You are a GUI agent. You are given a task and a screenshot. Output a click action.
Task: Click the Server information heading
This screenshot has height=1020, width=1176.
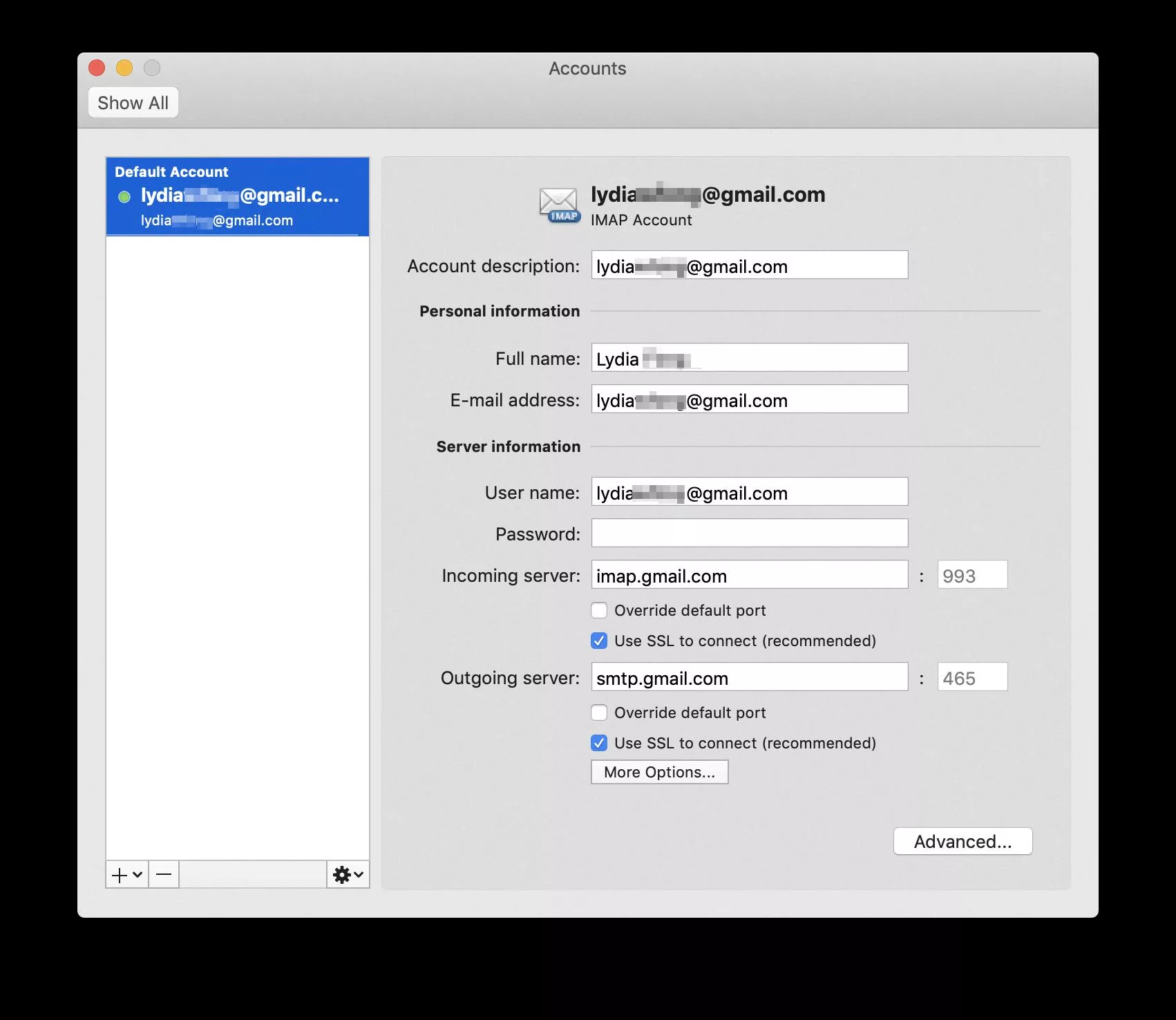point(509,446)
